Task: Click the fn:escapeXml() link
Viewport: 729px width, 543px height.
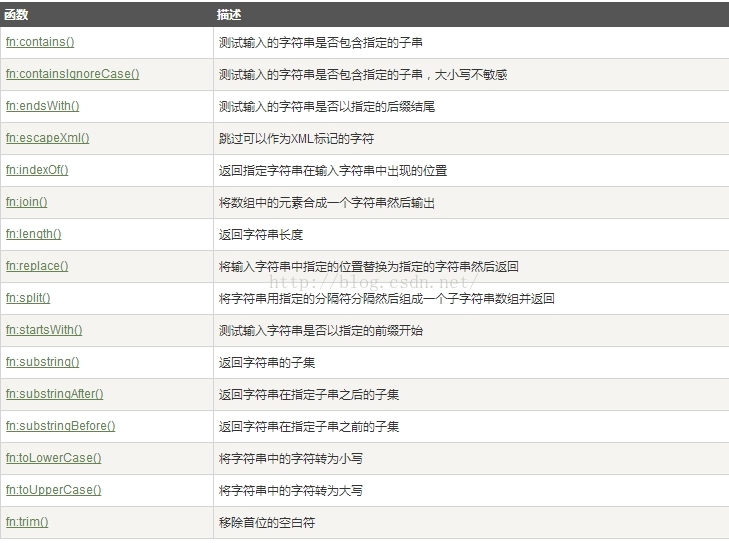Action: pos(47,138)
